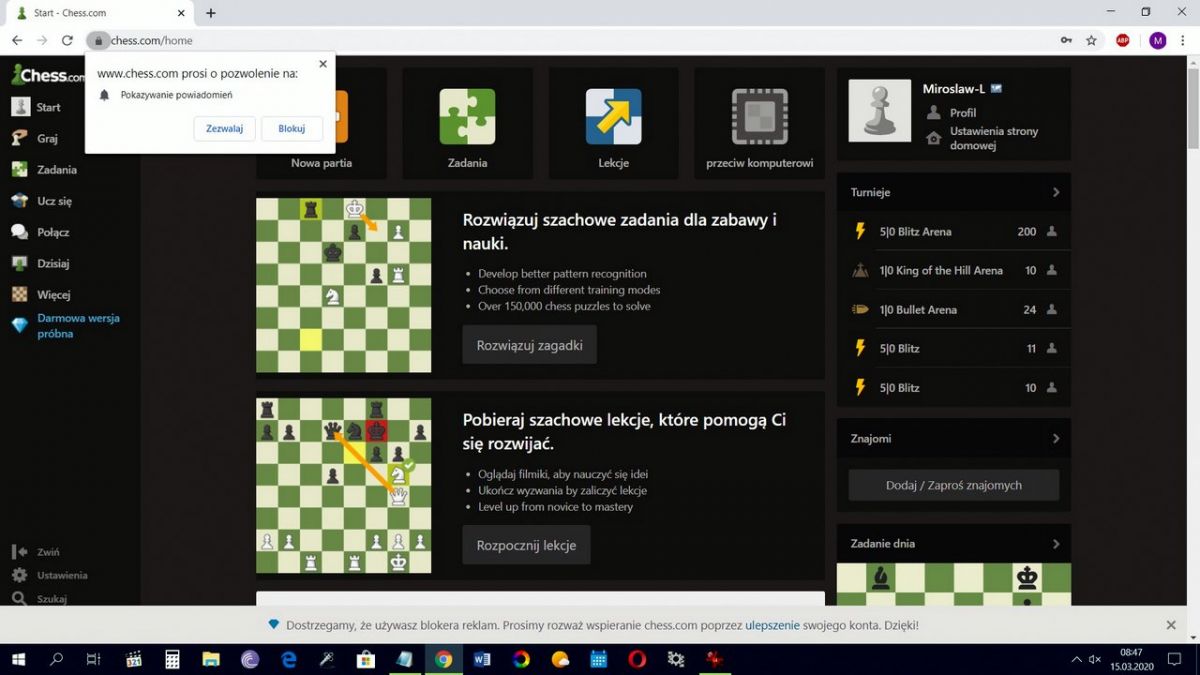Open the 1|0 King of the Hill Arena
The height and width of the screenshot is (675, 1200).
(954, 270)
